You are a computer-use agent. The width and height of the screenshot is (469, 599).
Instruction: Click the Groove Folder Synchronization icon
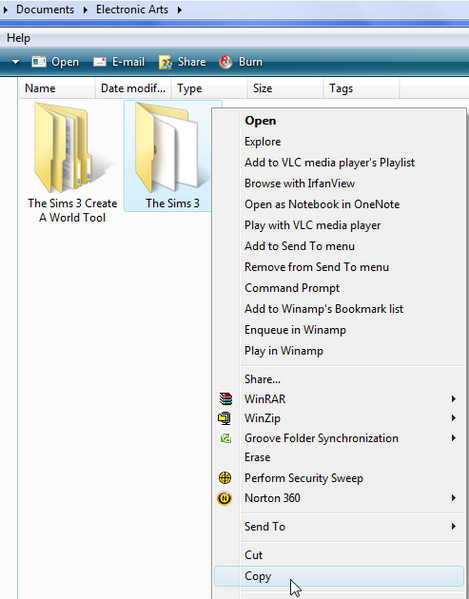pos(226,438)
